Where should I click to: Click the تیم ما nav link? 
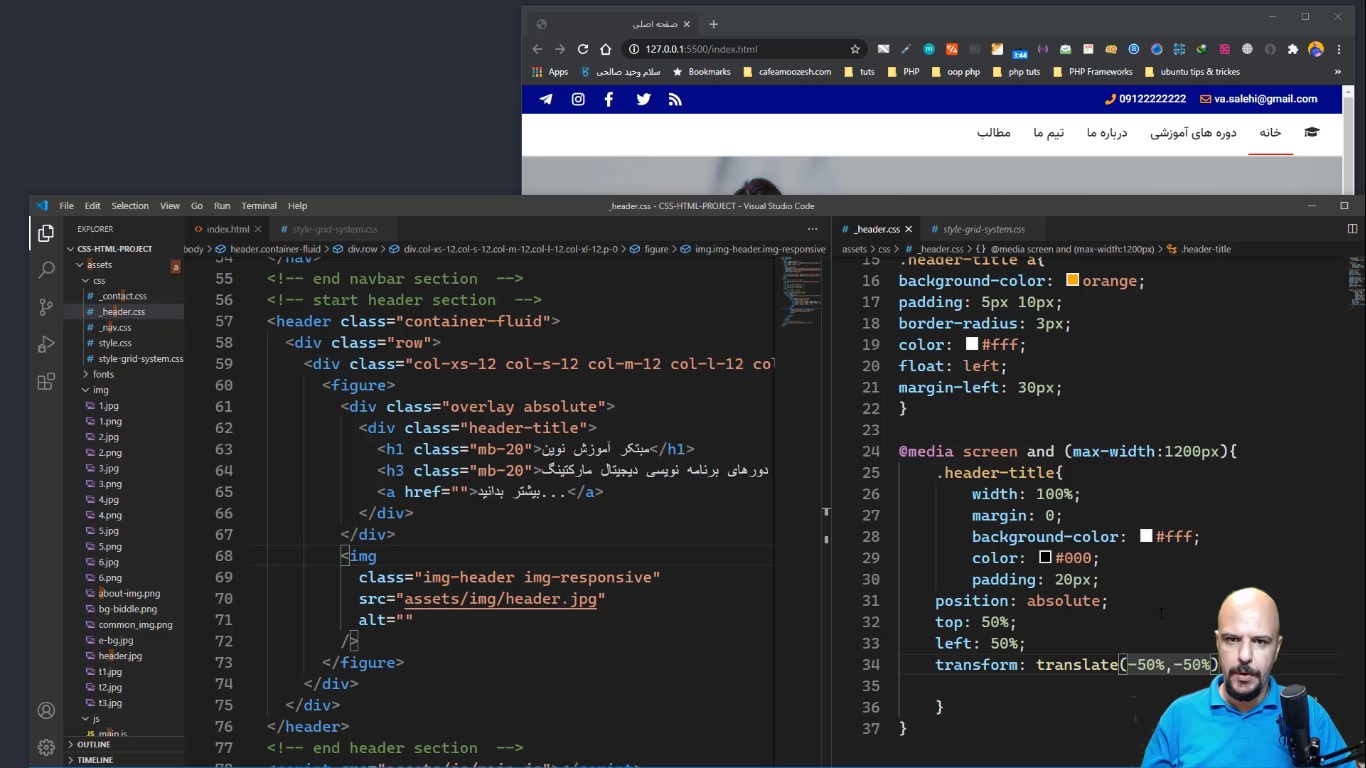[1049, 133]
